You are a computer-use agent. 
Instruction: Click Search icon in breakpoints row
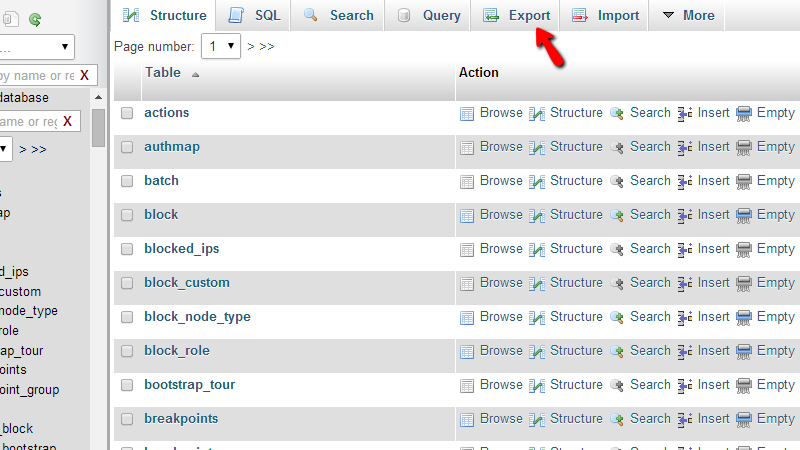coord(617,419)
